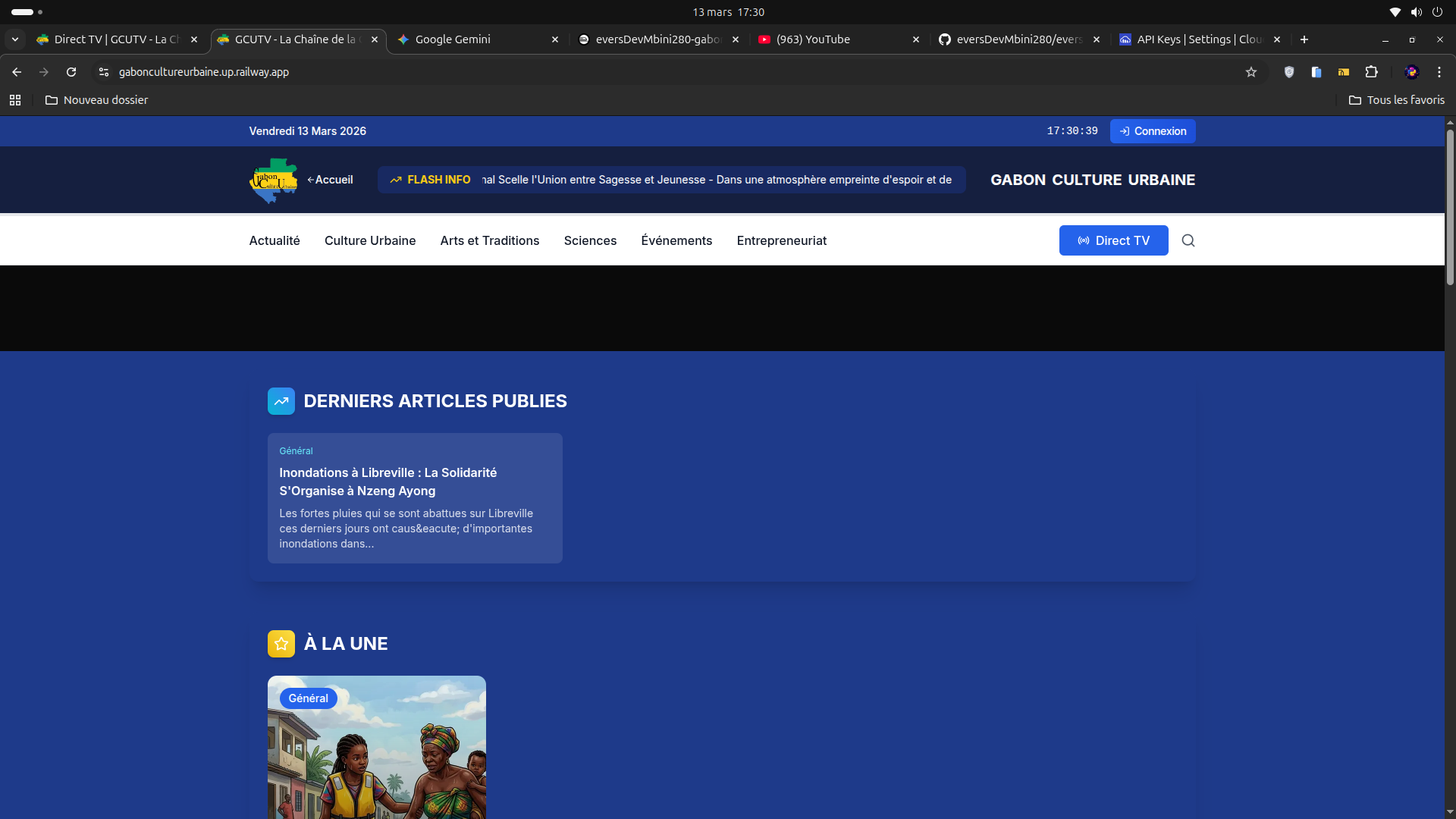This screenshot has width=1456, height=819.
Task: Click the search magnifier icon in navbar
Action: [1188, 240]
